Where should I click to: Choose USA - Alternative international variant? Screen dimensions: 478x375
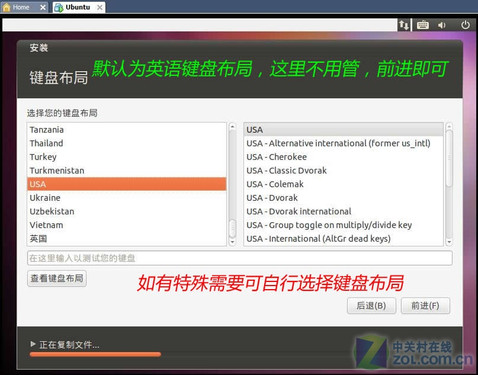[344, 143]
